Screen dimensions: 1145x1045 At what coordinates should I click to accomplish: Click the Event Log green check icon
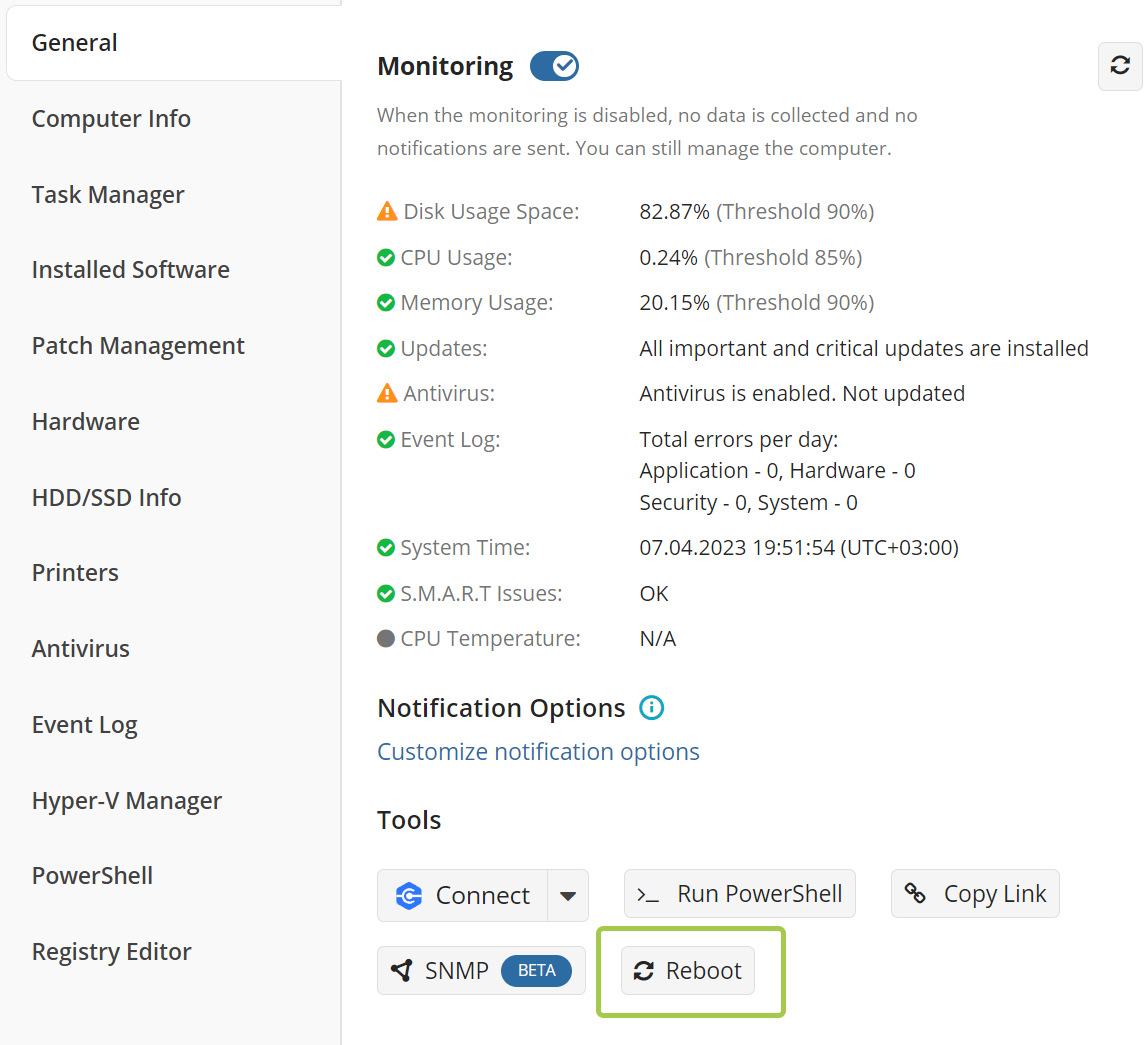click(386, 439)
